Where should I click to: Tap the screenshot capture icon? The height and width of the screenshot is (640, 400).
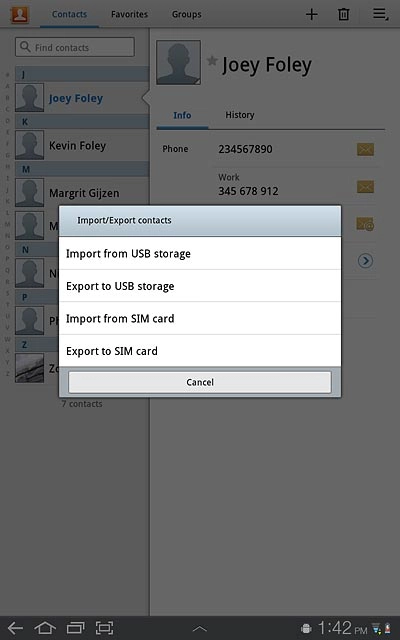click(x=104, y=628)
